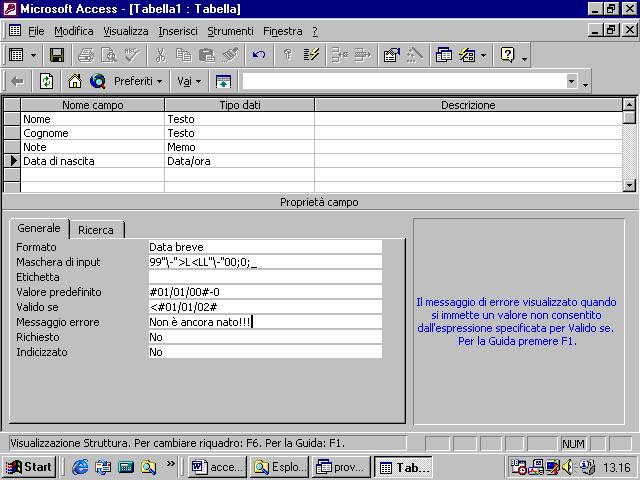Click the row selector for Nome
Viewport: 640px width, 480px height.
[x=12, y=119]
